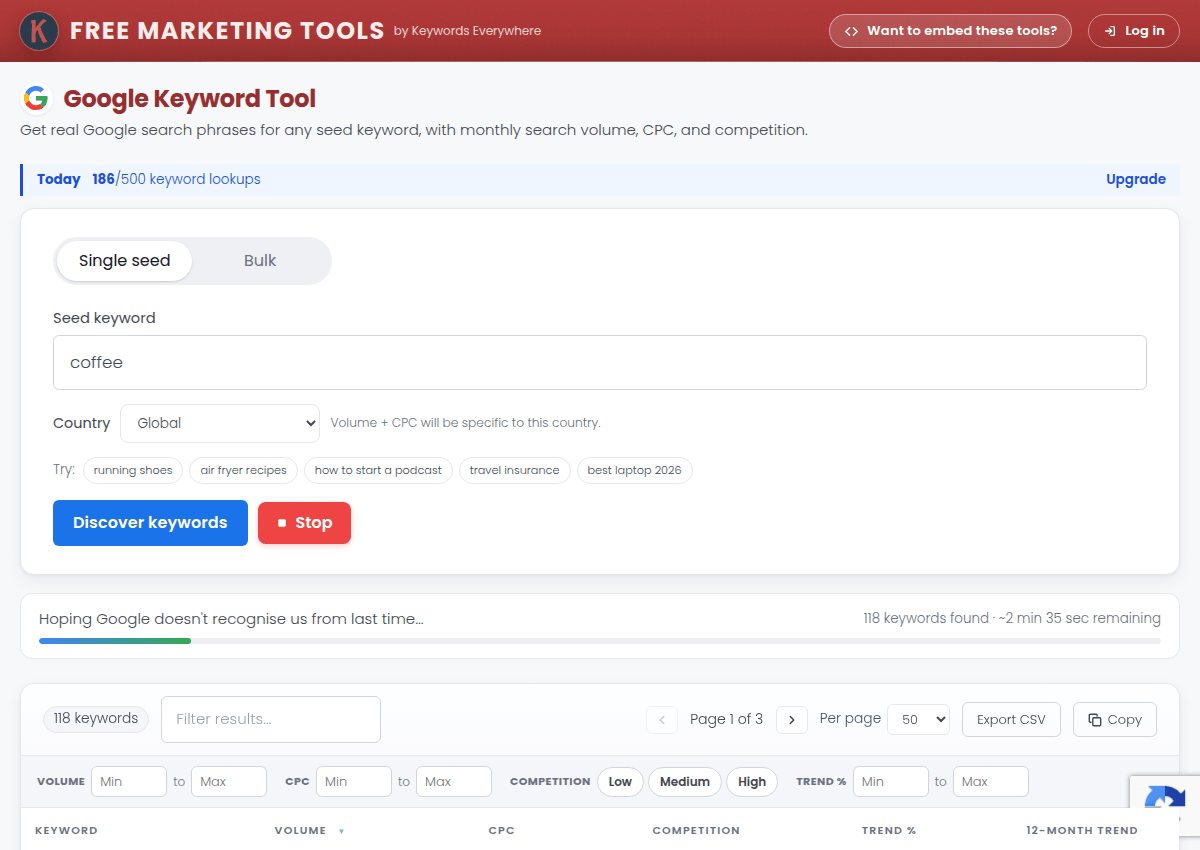This screenshot has height=850, width=1200.
Task: Click the keyword discovery progress bar
Action: point(600,641)
